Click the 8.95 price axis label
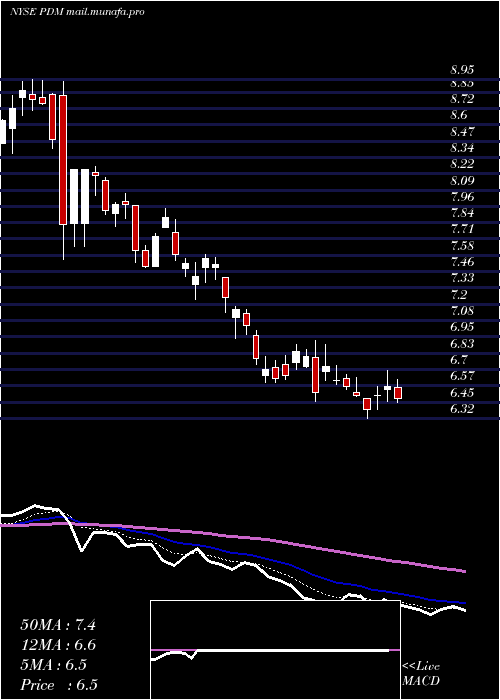 click(x=462, y=70)
